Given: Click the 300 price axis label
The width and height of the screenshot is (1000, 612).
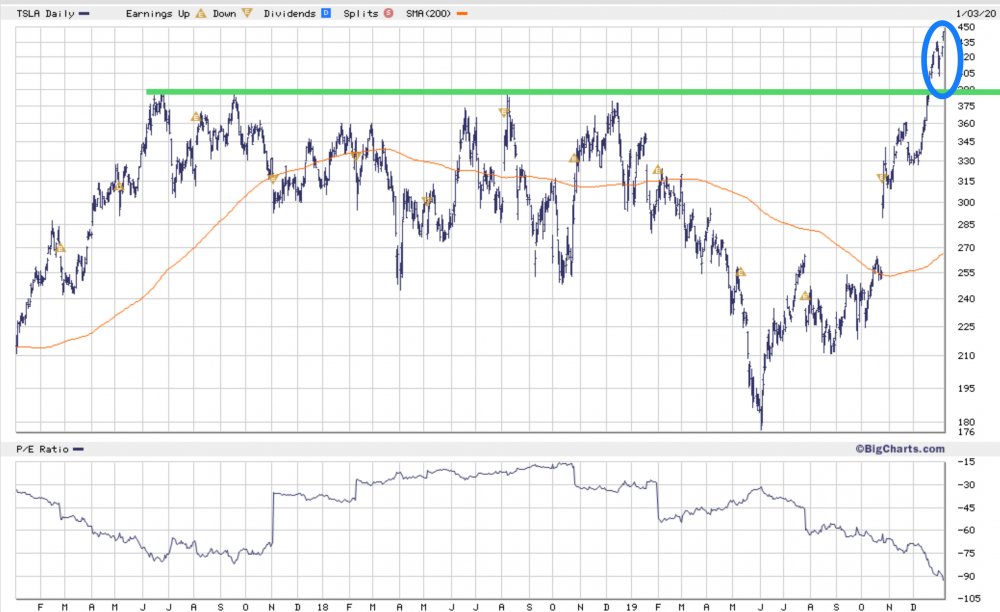Looking at the screenshot, I should tap(966, 202).
